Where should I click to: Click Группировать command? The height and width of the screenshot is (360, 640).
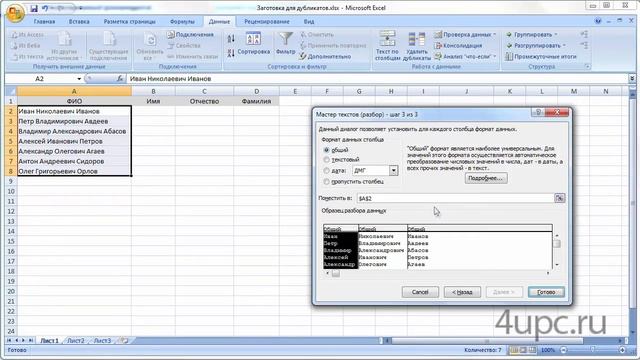click(532, 35)
